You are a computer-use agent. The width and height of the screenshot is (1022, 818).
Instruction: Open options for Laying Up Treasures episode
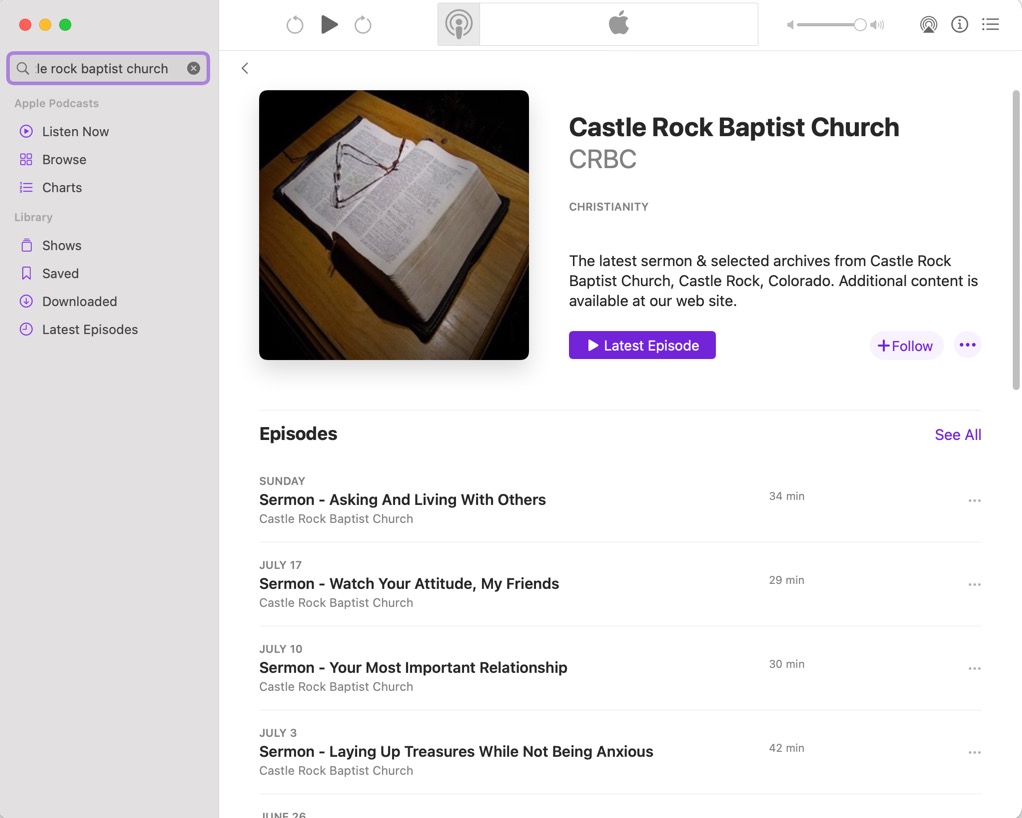(974, 753)
